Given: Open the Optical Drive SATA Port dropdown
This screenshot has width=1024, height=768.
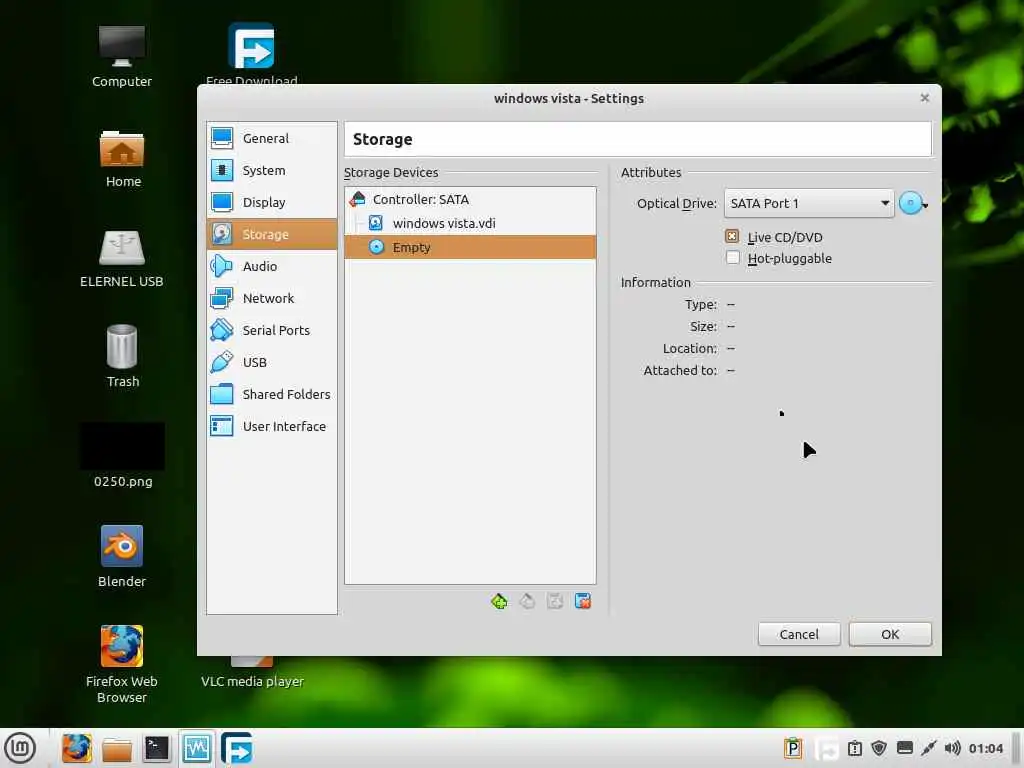Looking at the screenshot, I should (x=808, y=203).
